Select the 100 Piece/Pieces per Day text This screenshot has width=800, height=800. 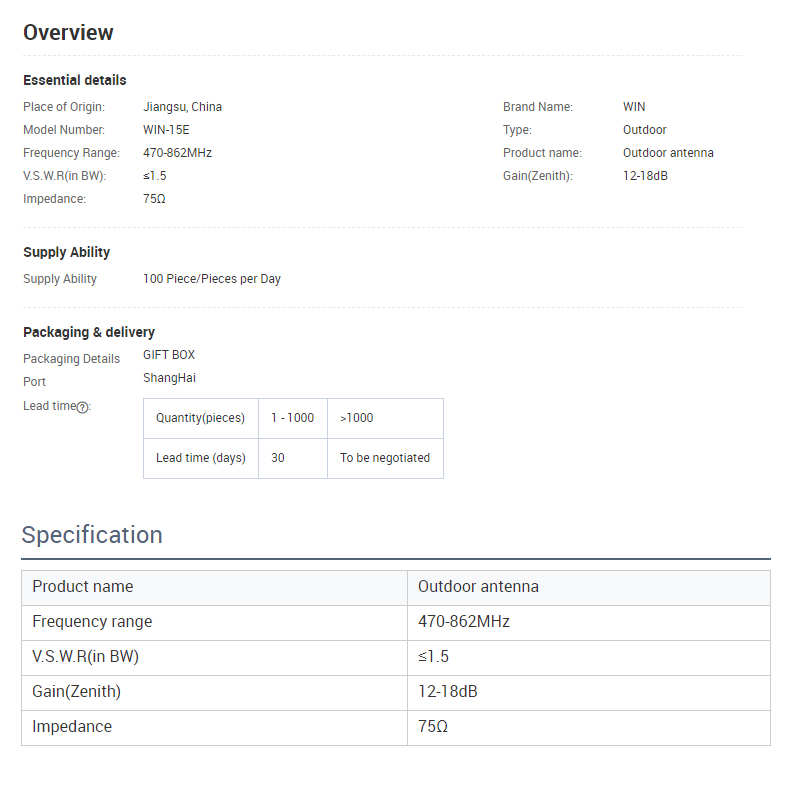(x=212, y=279)
